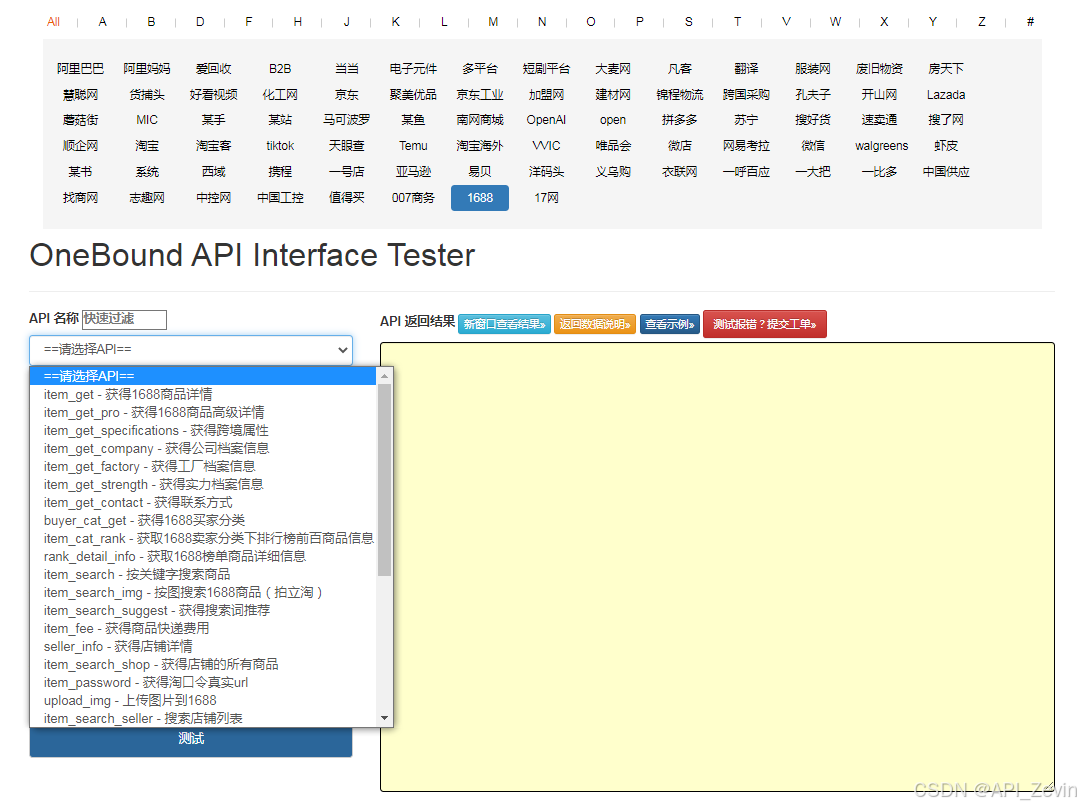Image resolution: width=1081 pixels, height=807 pixels.
Task: Select upload_img option
Action: tap(203, 700)
